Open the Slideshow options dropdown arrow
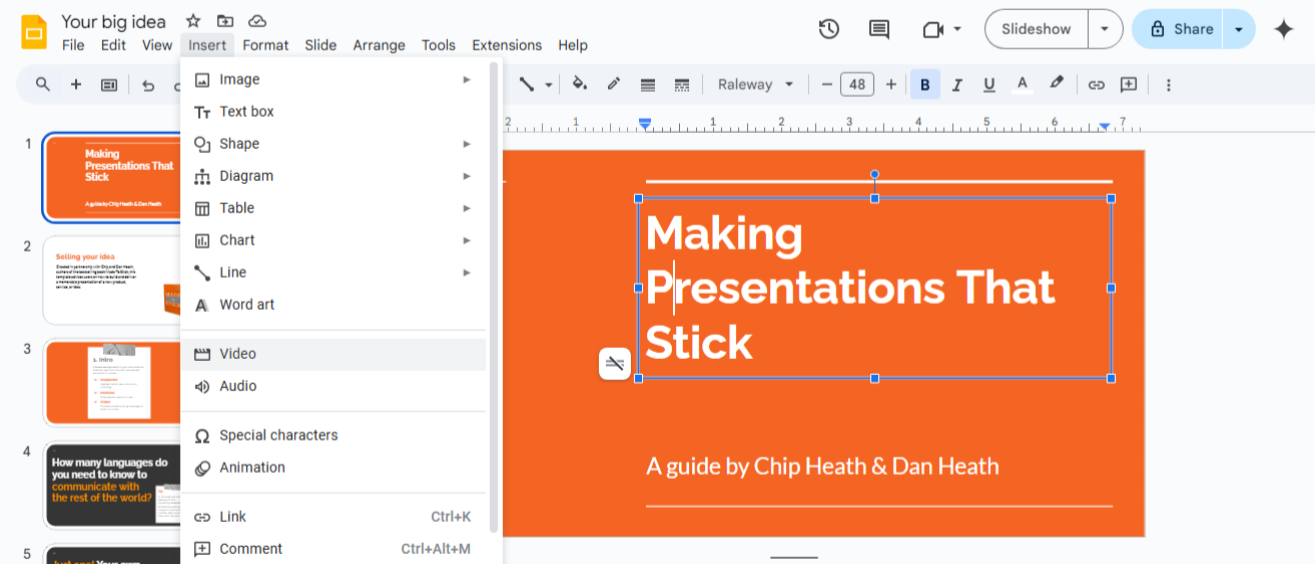Screen dimensions: 1315x564 (x=1105, y=29)
